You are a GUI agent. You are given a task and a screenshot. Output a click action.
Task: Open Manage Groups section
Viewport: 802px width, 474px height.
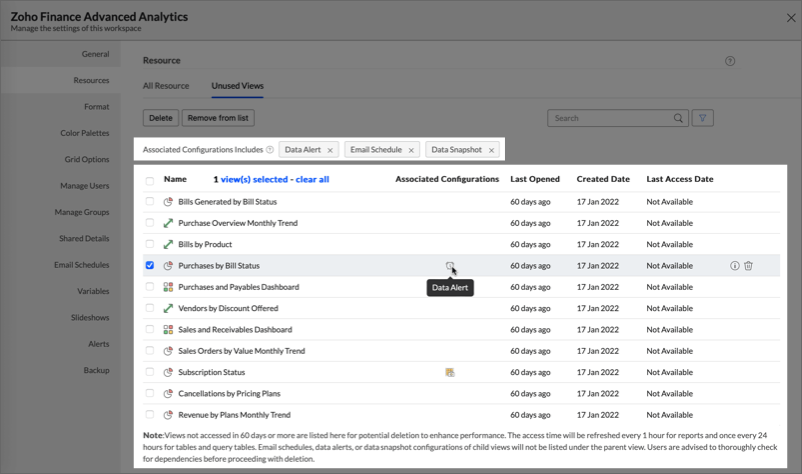tap(60, 212)
